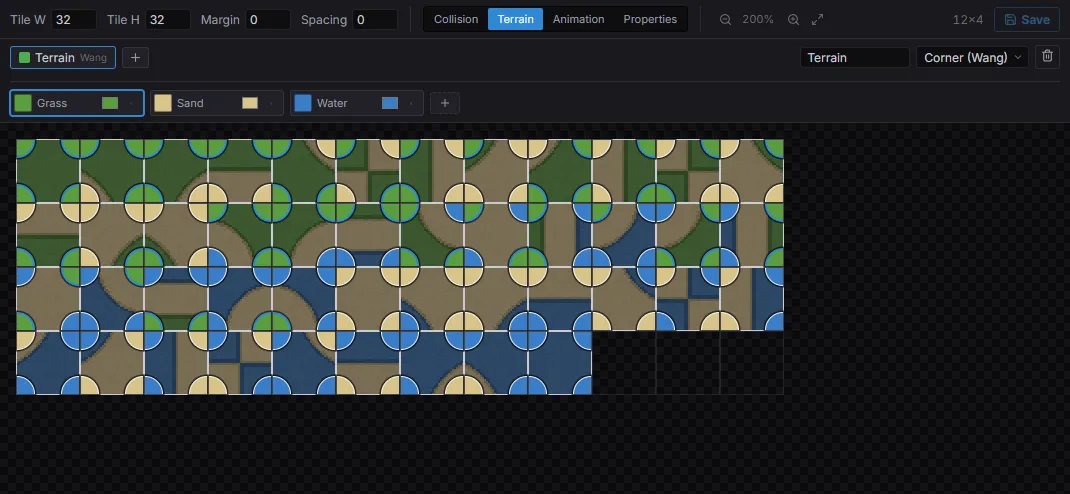The width and height of the screenshot is (1070, 494).
Task: Click the Tile W input field
Action: pos(74,20)
